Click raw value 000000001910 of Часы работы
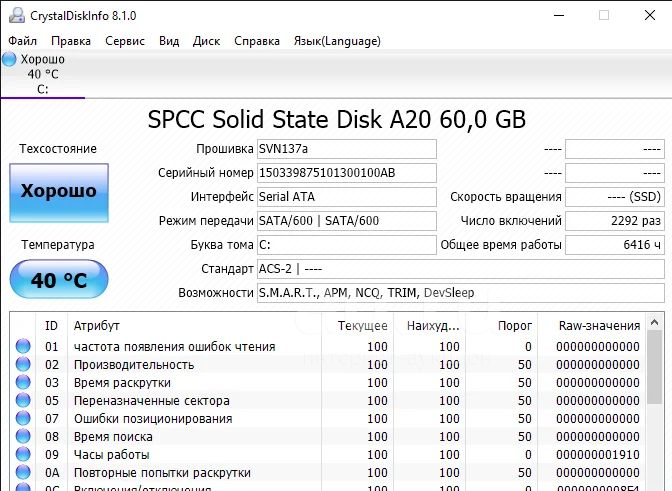This screenshot has width=672, height=491. [x=598, y=455]
